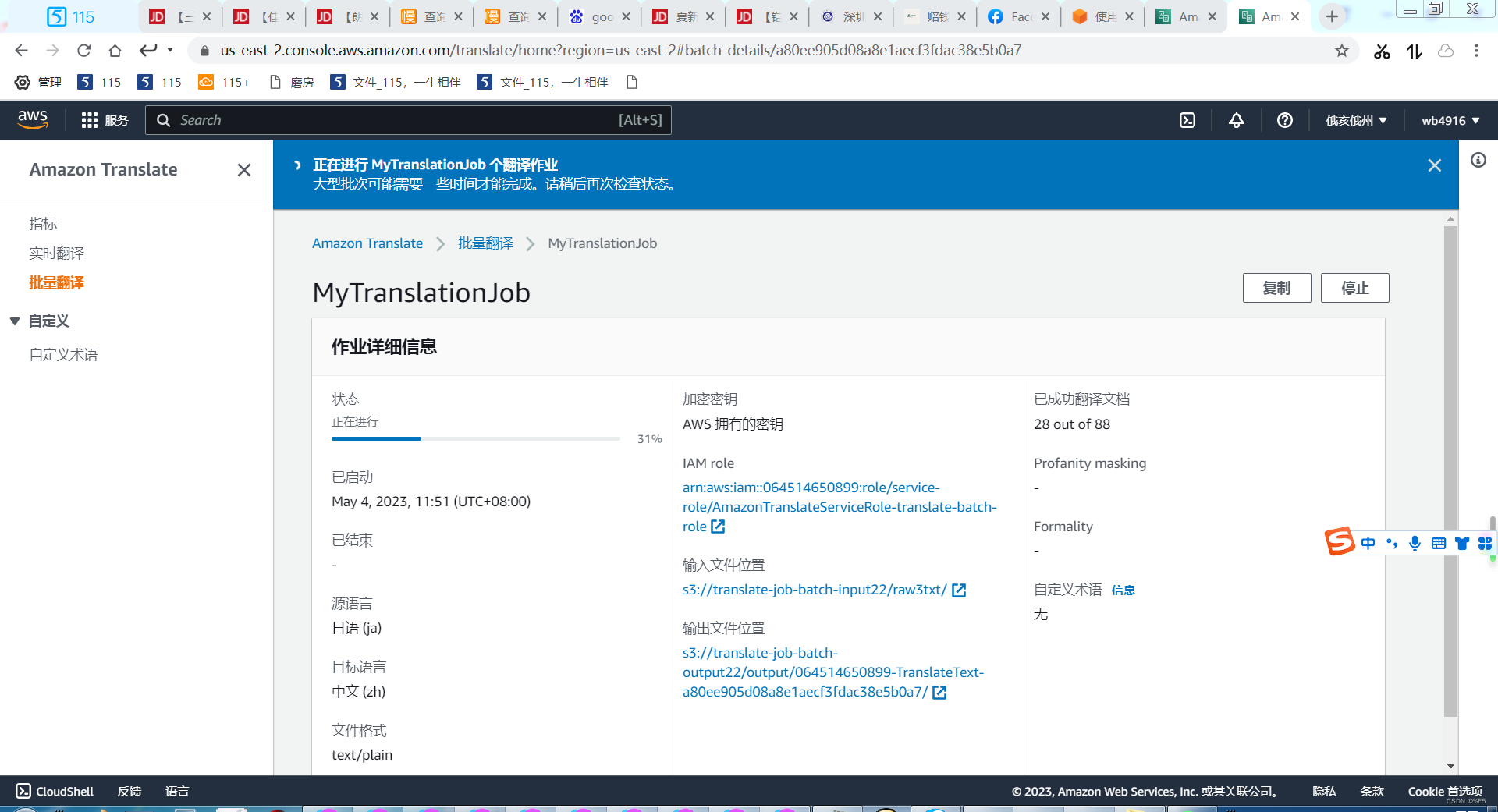Click the browser back arrow
This screenshot has height=812, width=1498.
21,51
